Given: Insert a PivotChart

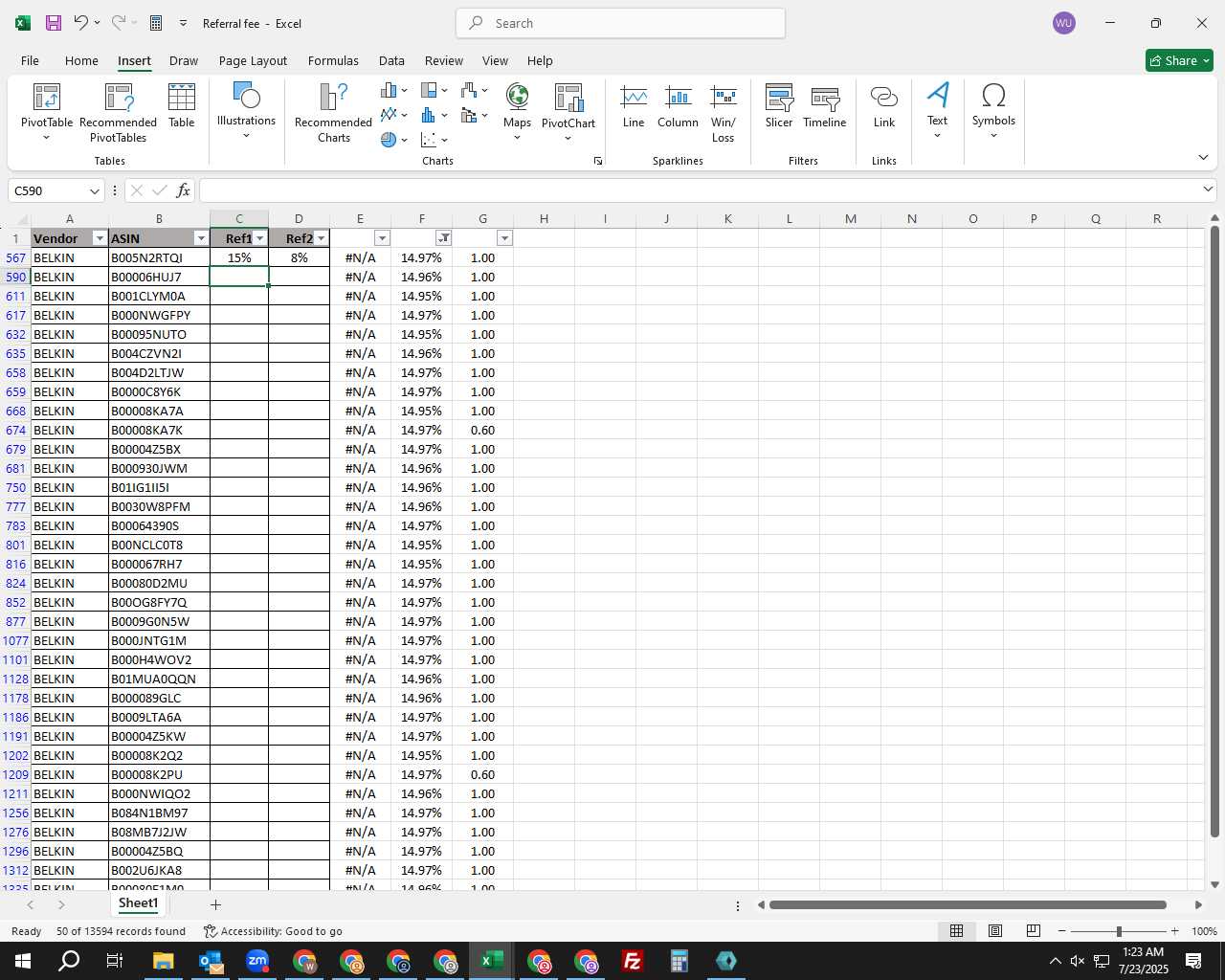Looking at the screenshot, I should 568,112.
